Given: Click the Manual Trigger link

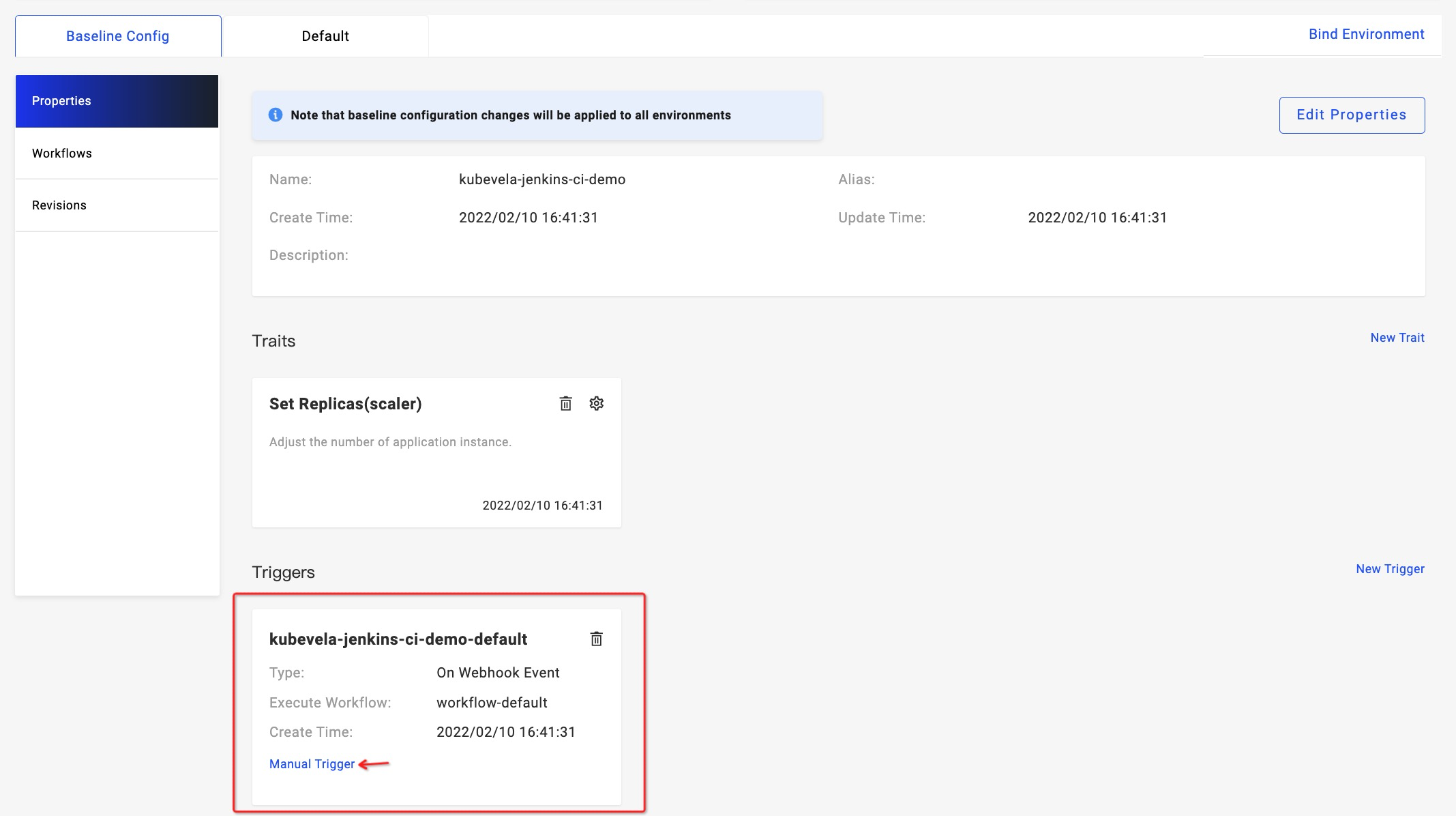Looking at the screenshot, I should 312,764.
